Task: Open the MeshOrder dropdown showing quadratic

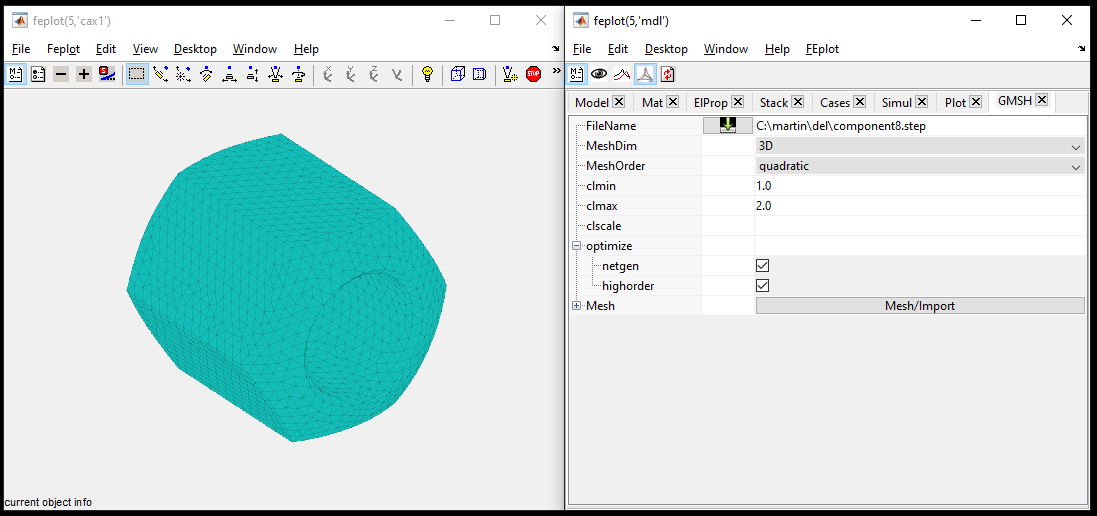Action: [919, 166]
